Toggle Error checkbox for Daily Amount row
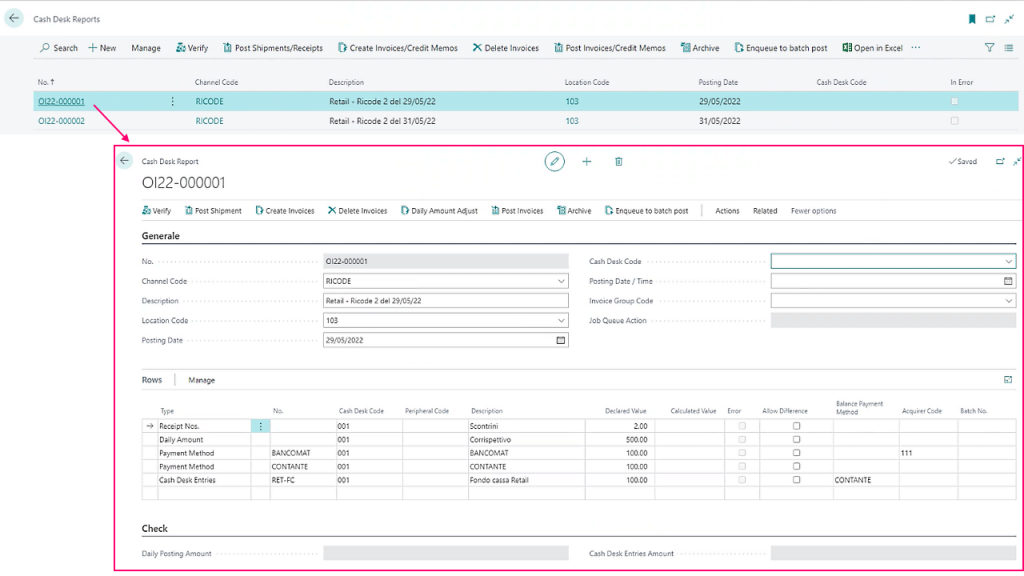The height and width of the screenshot is (576, 1024). tap(742, 440)
